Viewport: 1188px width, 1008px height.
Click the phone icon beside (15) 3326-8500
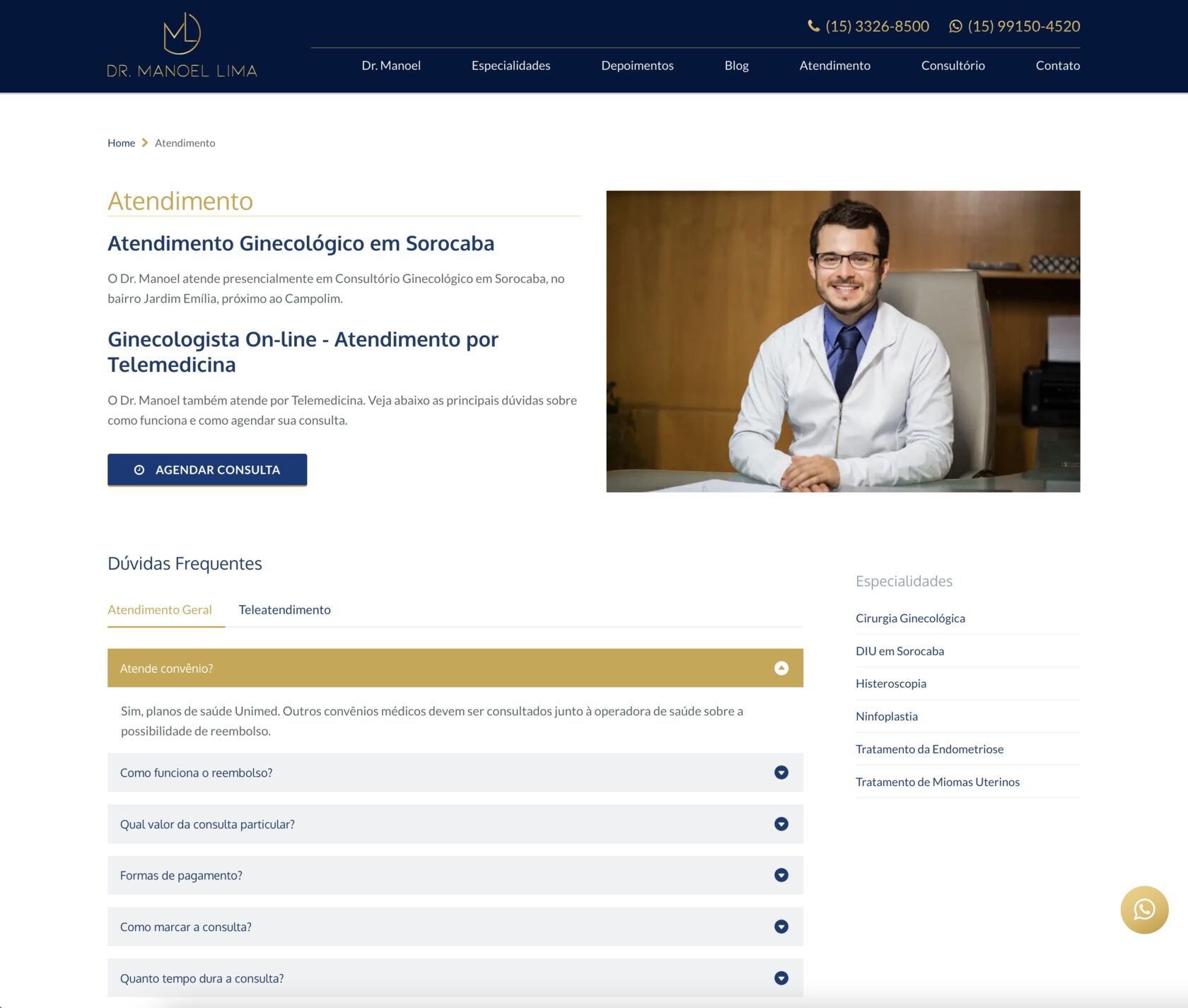pyautogui.click(x=813, y=26)
